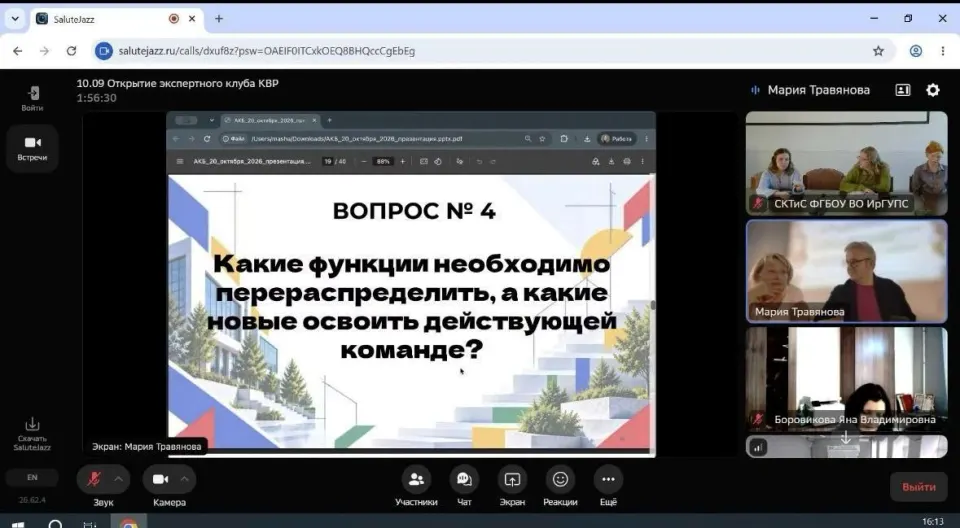Click the signal strength icon on bottom tile

pyautogui.click(x=758, y=447)
